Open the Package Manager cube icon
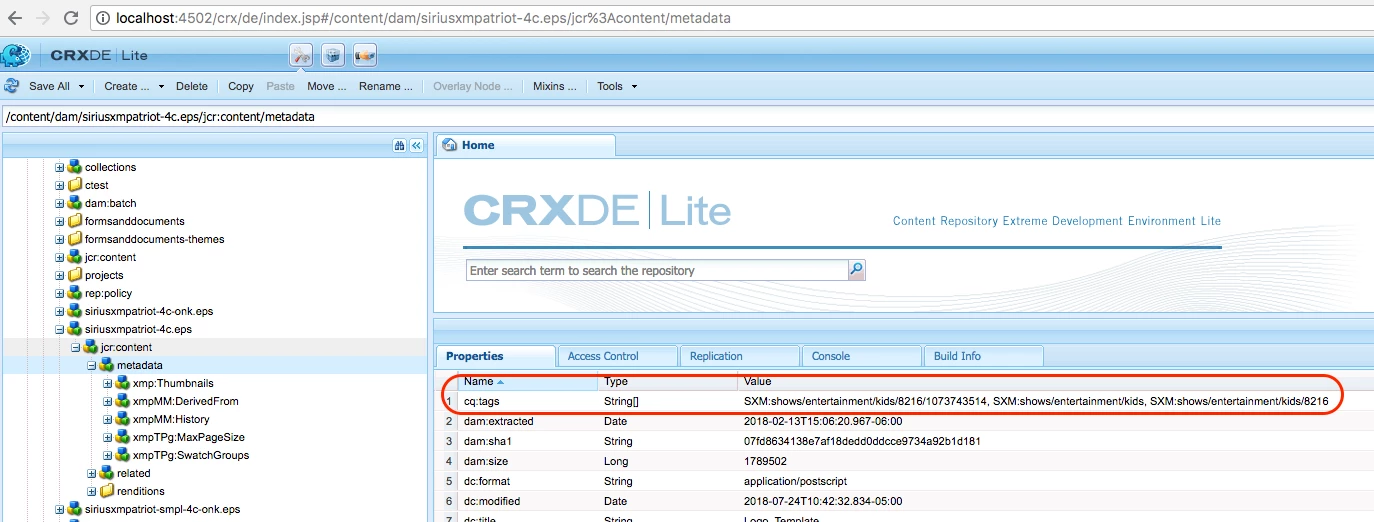 333,55
